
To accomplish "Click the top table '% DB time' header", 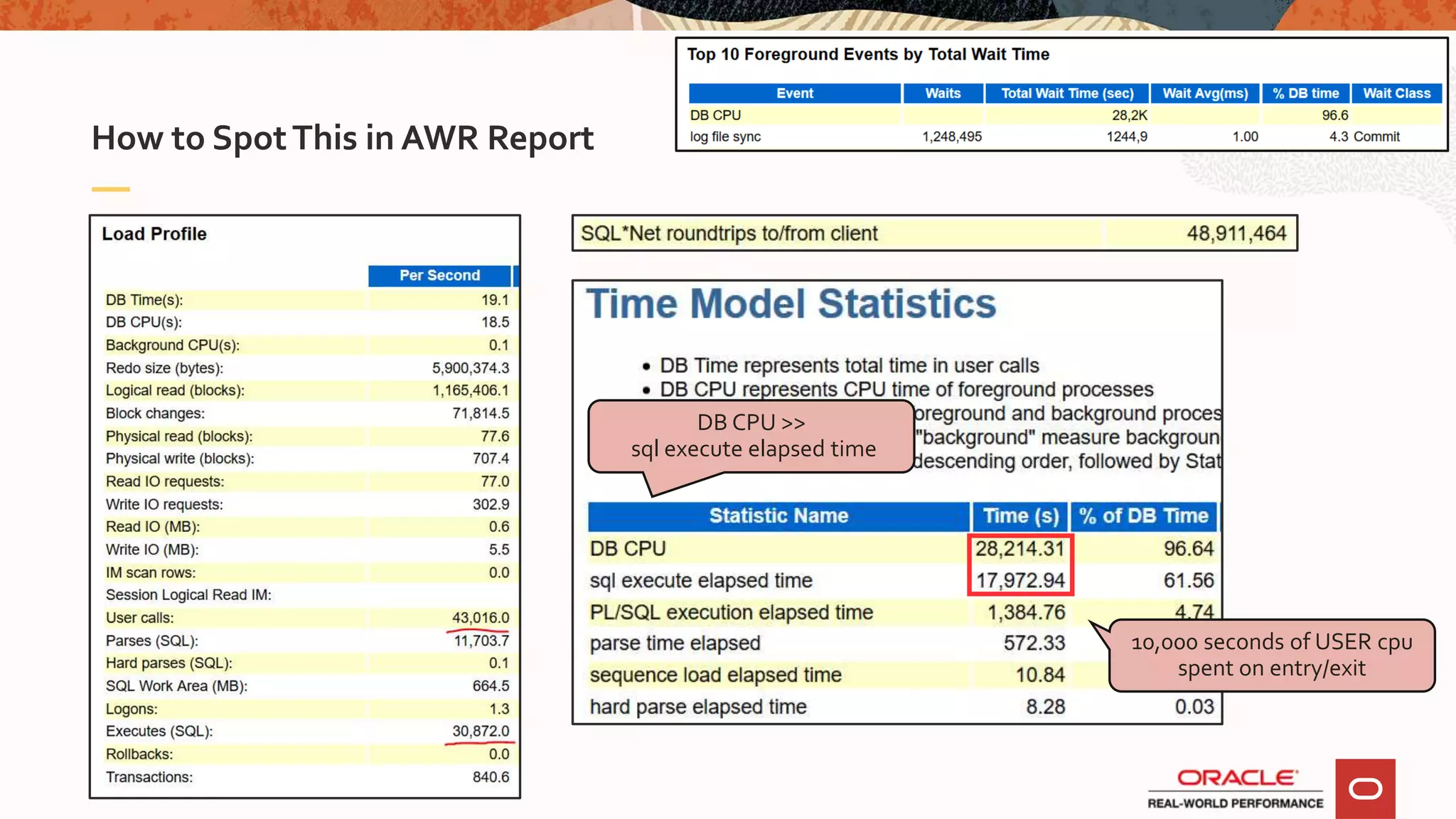I will click(x=1306, y=93).
